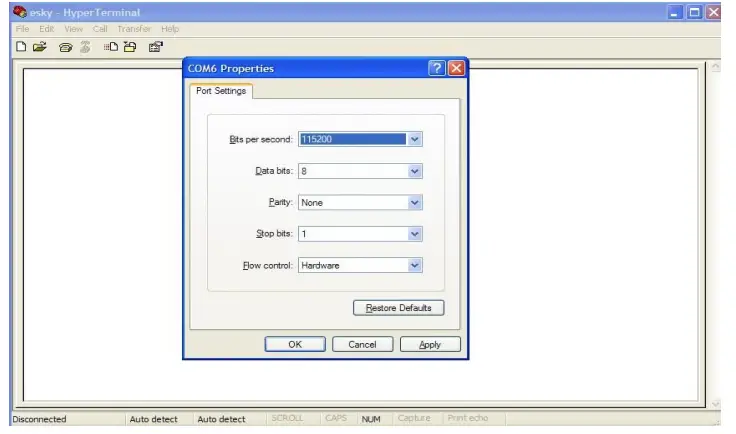Screen dimensions: 736x434
Task: Click the Capture status bar indicator
Action: pos(414,418)
